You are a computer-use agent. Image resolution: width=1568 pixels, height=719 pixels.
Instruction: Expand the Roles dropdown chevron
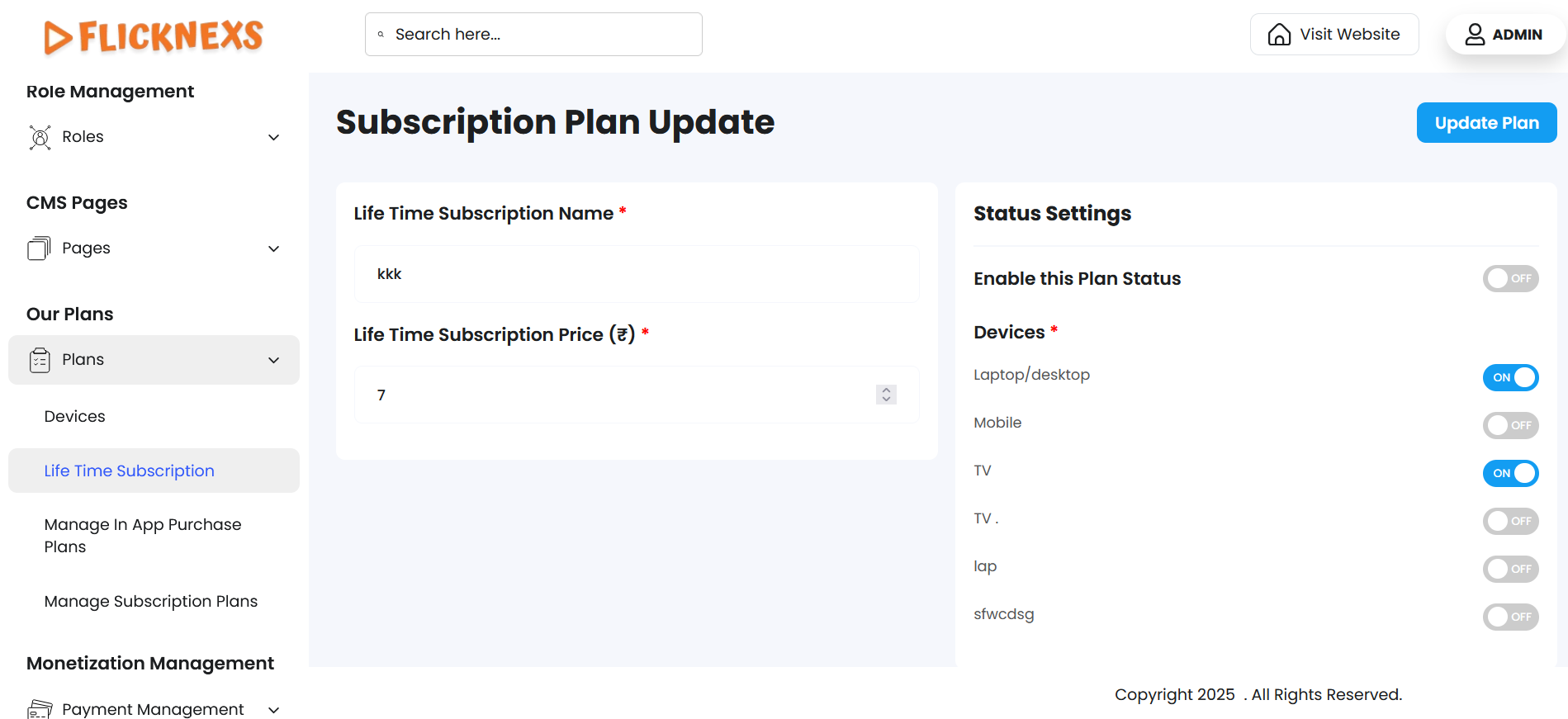click(274, 137)
